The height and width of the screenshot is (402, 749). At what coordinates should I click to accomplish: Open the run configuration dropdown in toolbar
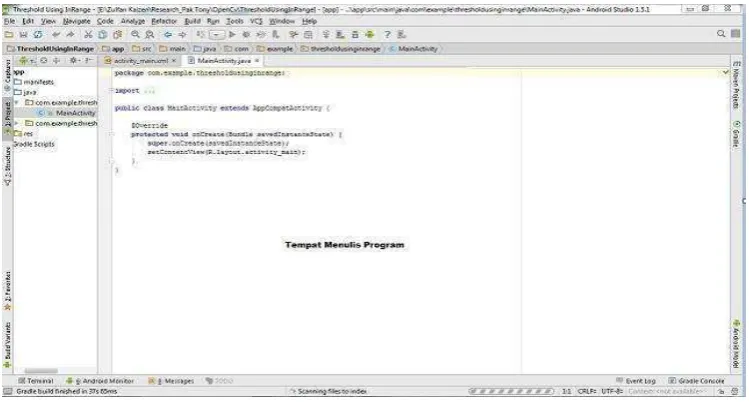(216, 34)
